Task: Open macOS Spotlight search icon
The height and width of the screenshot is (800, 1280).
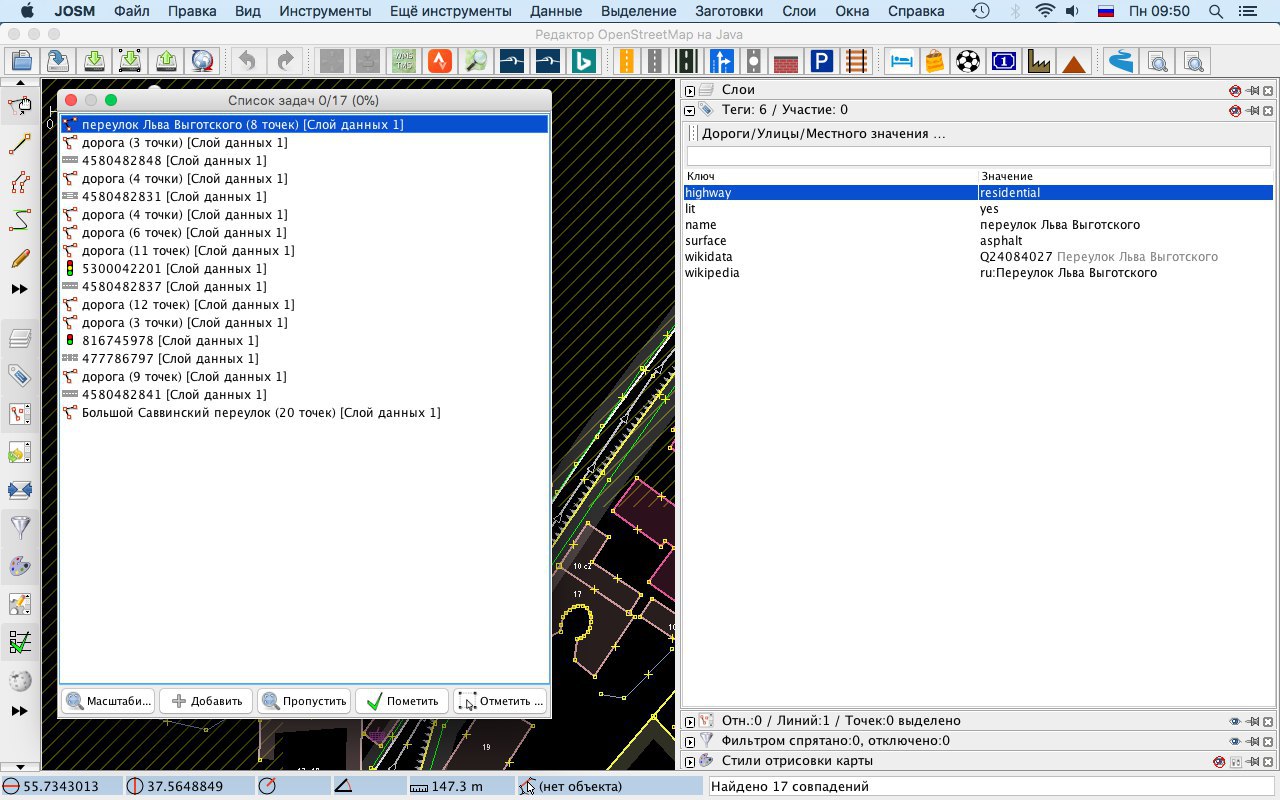Action: click(x=1215, y=11)
